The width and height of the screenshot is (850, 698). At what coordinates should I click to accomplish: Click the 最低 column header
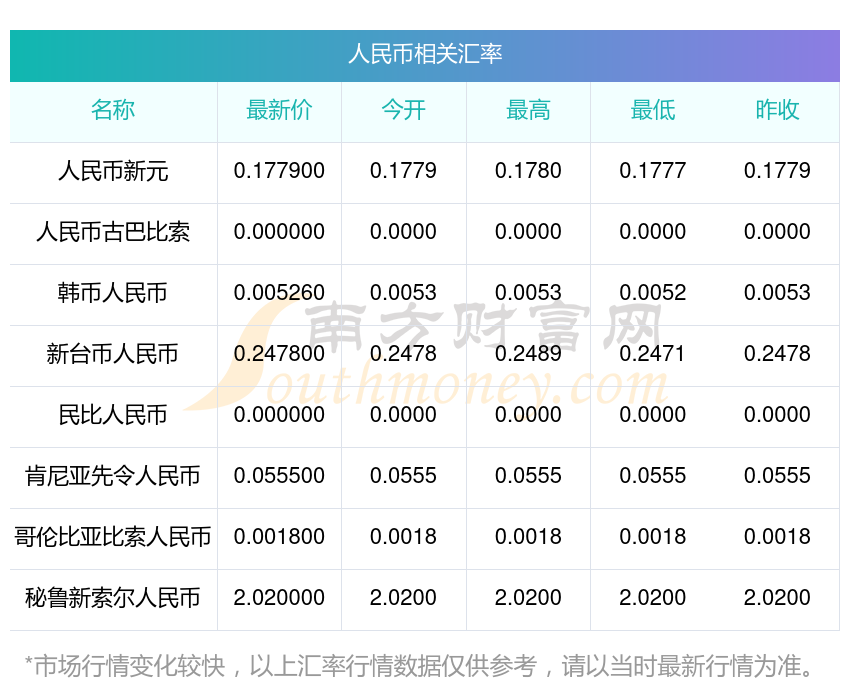pos(653,110)
